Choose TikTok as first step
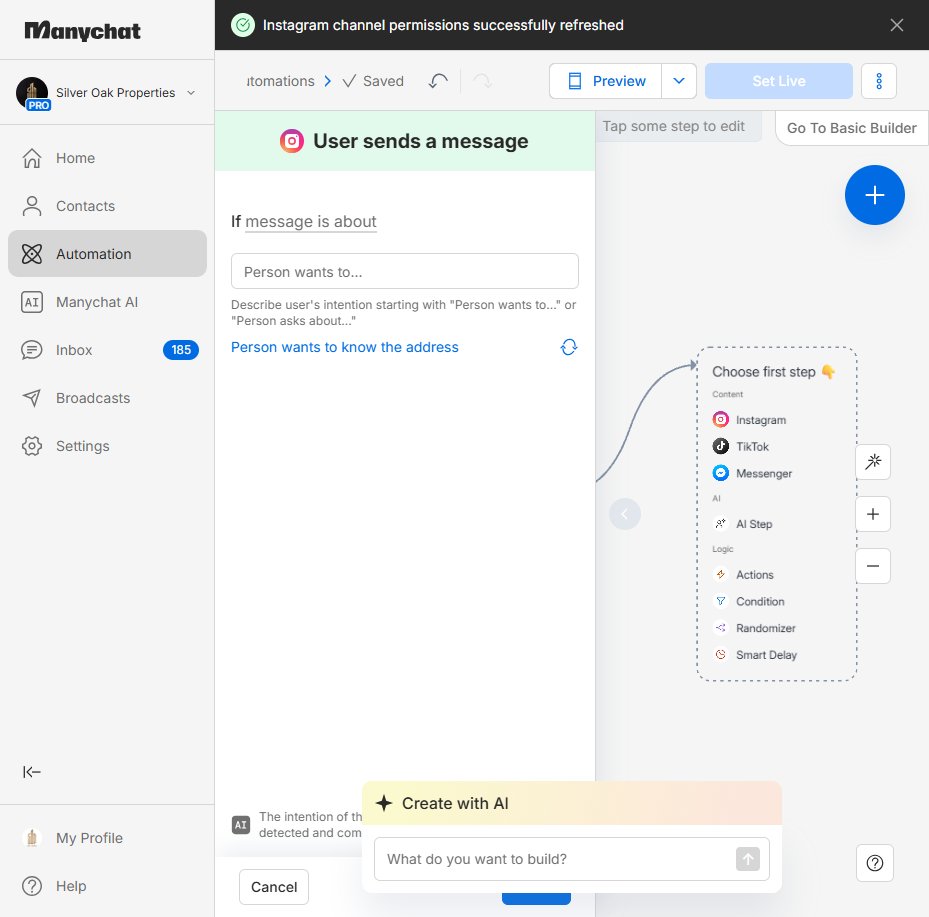The height and width of the screenshot is (917, 929). click(x=752, y=447)
